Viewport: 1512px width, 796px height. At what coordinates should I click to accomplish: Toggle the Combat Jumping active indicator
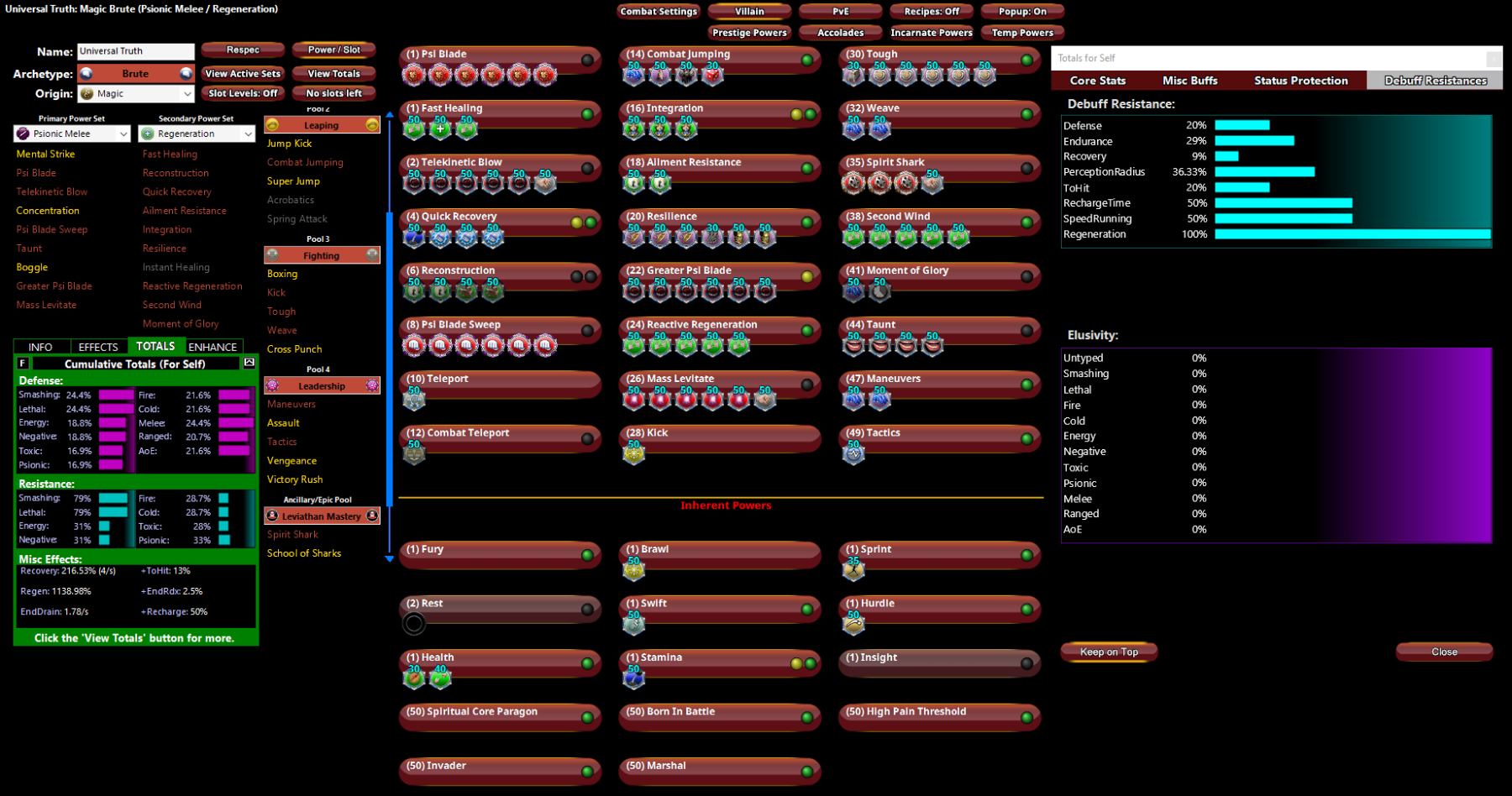pyautogui.click(x=806, y=60)
